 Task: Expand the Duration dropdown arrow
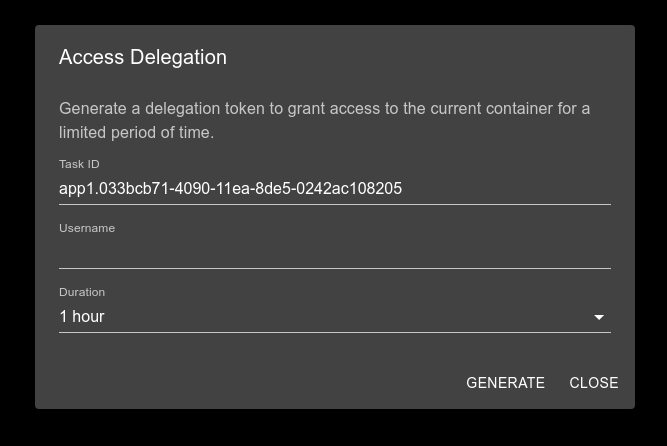pyautogui.click(x=599, y=317)
